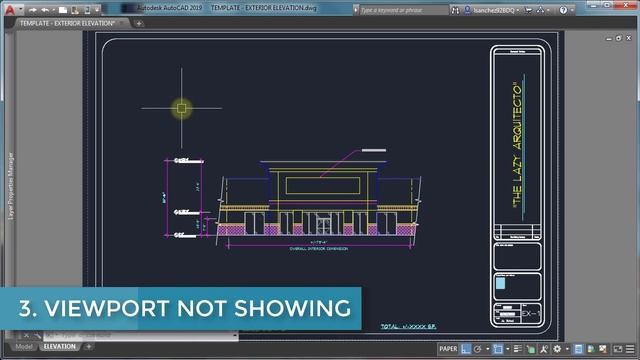Select the TOTAL S.F. text in drawing
Screen dimensions: 640x360
click(x=408, y=327)
